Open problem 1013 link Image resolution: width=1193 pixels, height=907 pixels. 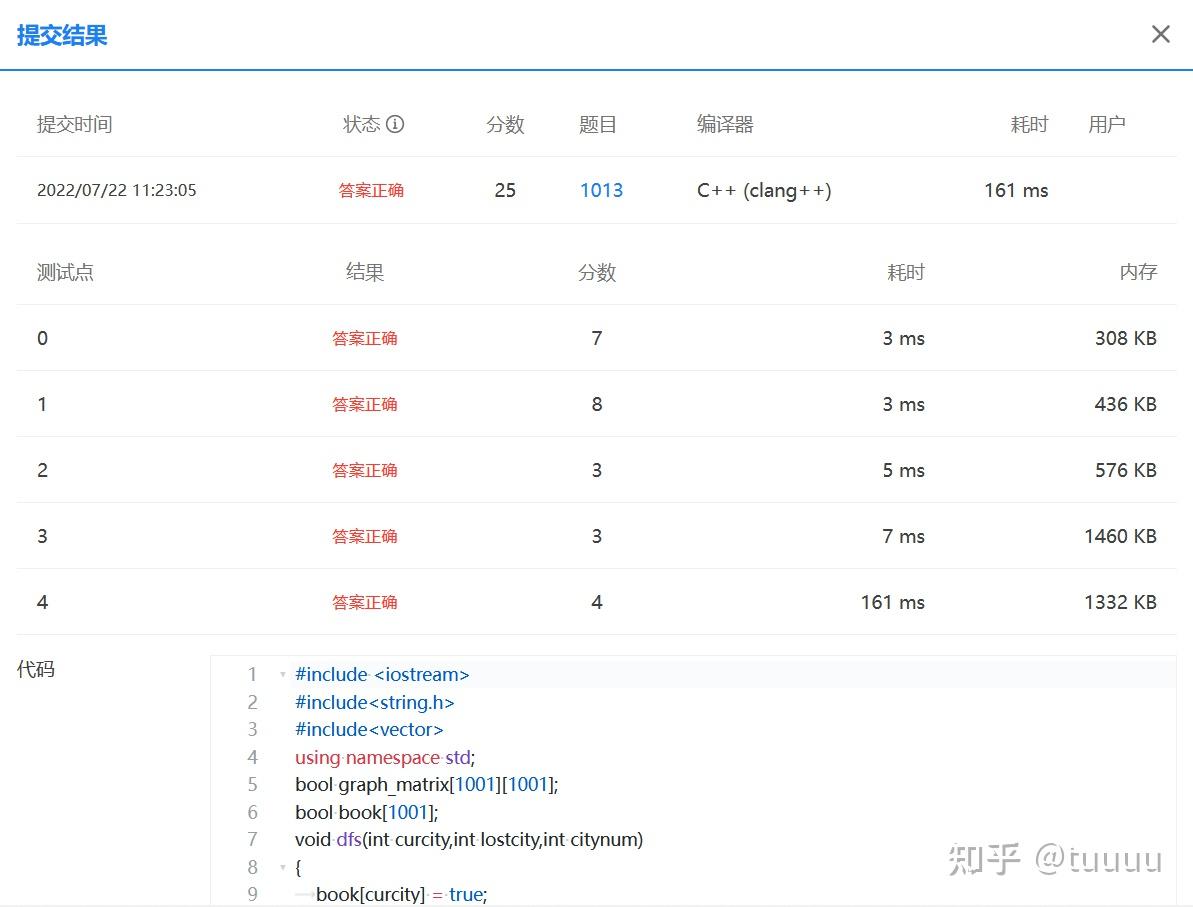(601, 190)
